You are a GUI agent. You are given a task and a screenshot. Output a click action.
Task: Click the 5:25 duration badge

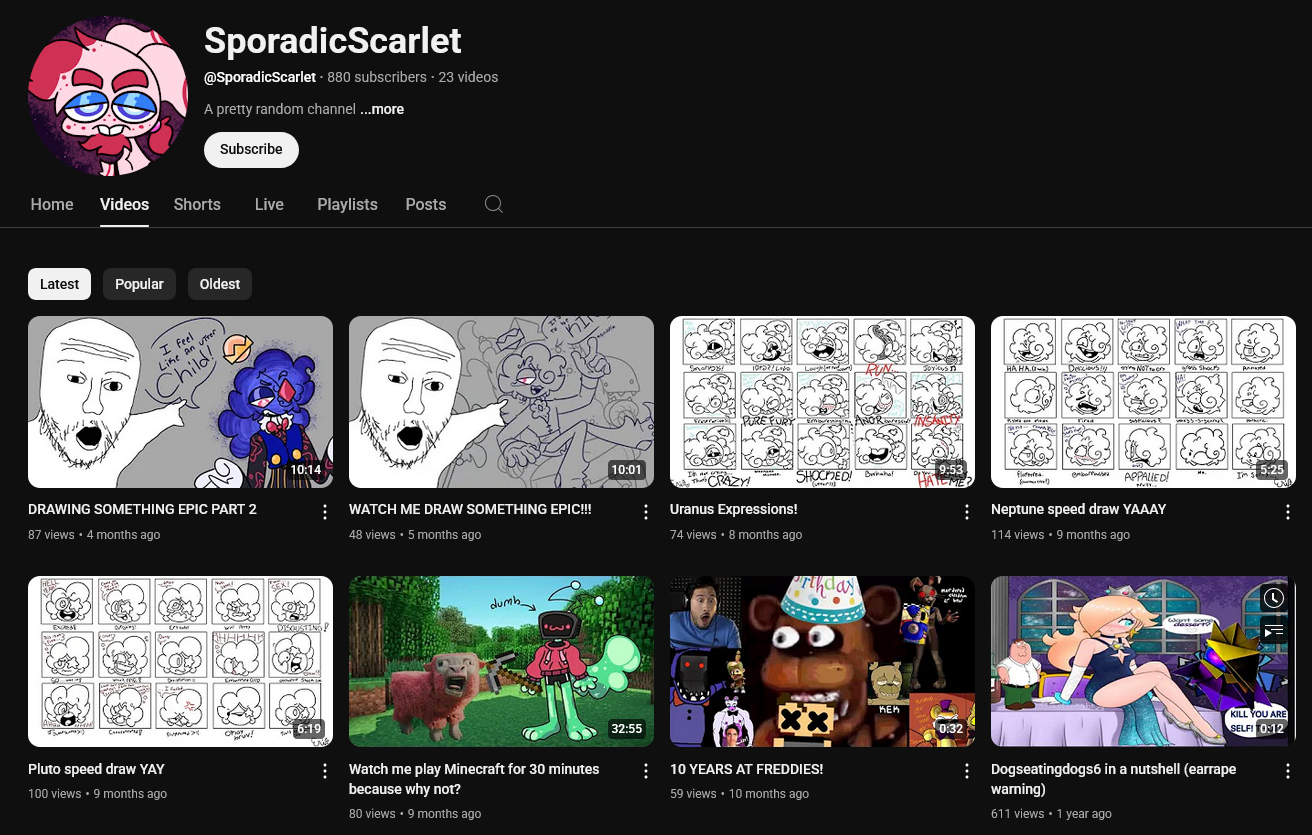pyautogui.click(x=1271, y=470)
